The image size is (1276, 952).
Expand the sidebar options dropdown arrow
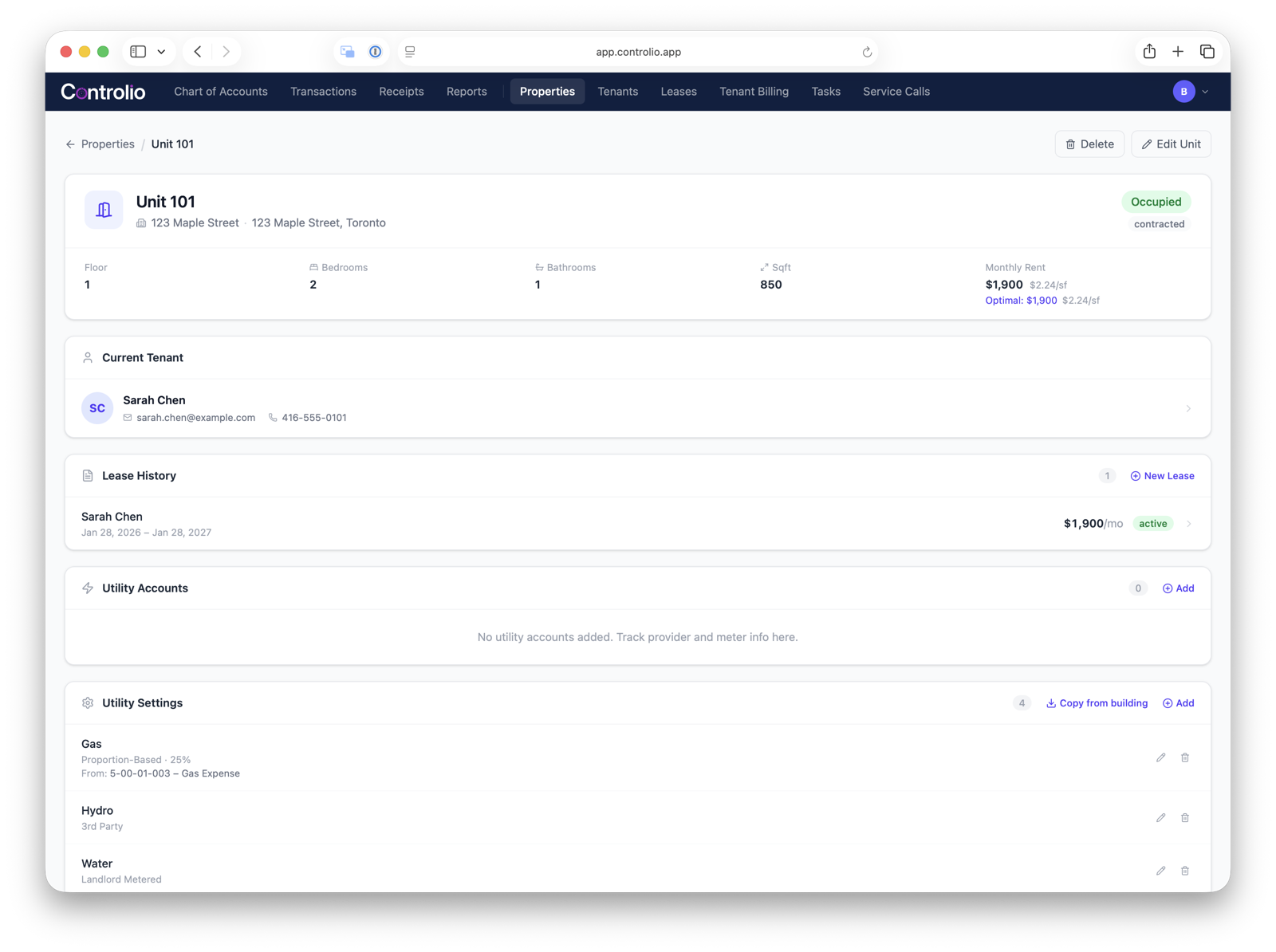point(161,52)
